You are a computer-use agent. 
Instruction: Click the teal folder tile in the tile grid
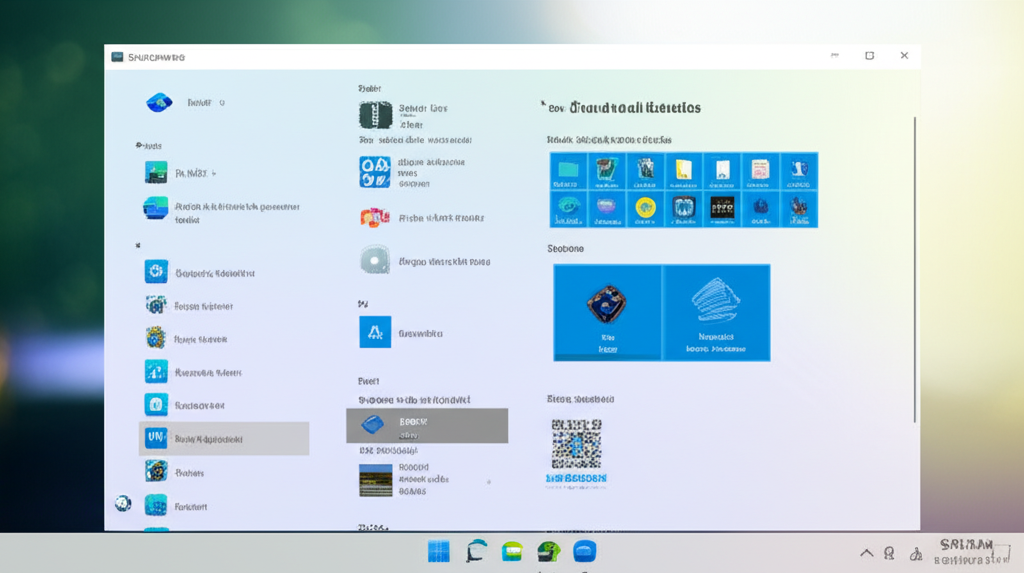point(568,171)
